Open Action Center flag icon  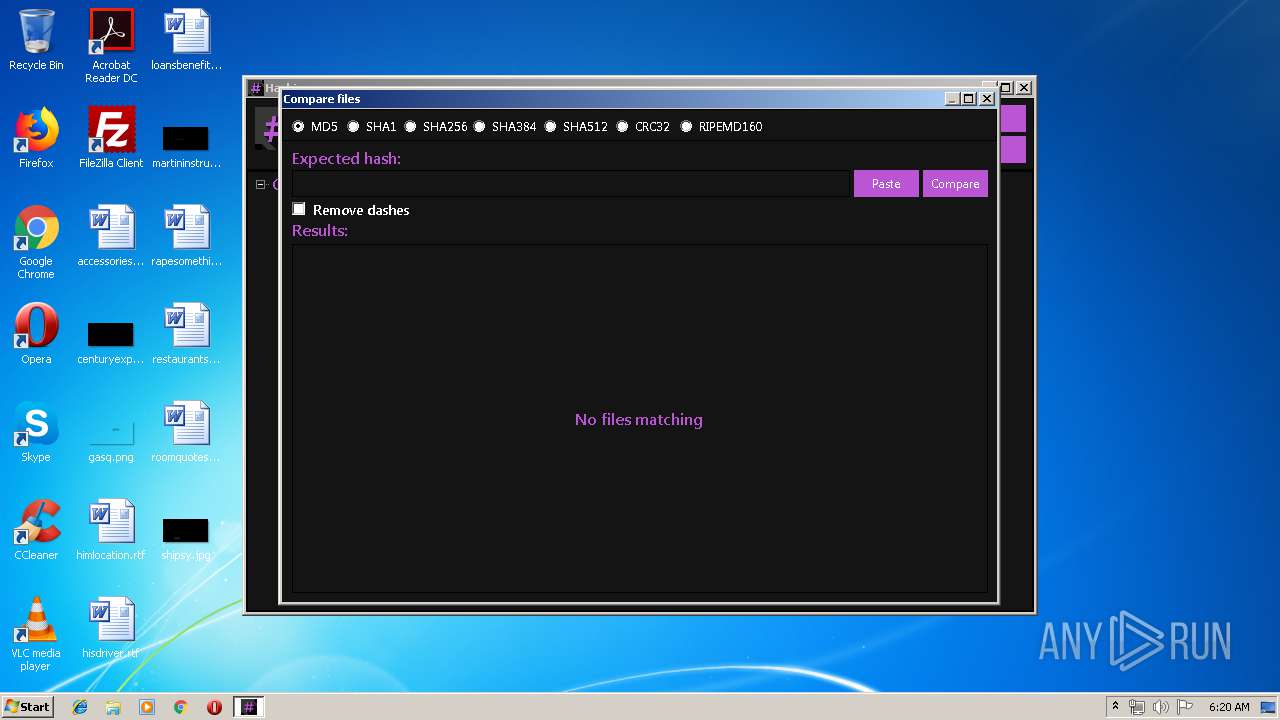(x=1184, y=707)
